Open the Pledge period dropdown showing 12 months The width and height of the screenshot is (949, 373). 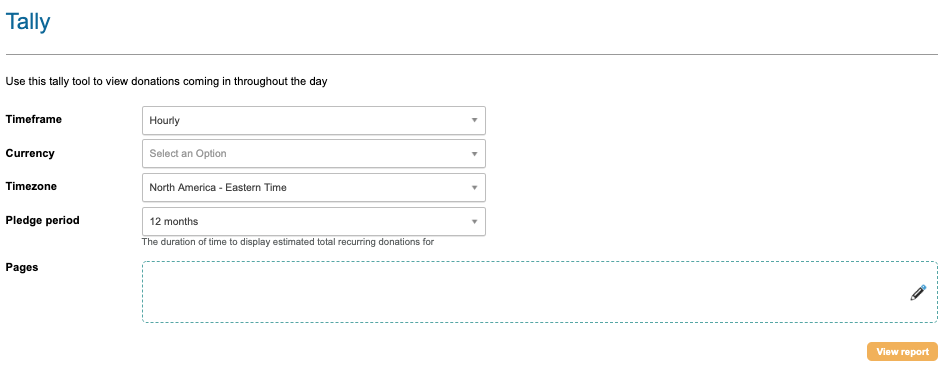[314, 222]
